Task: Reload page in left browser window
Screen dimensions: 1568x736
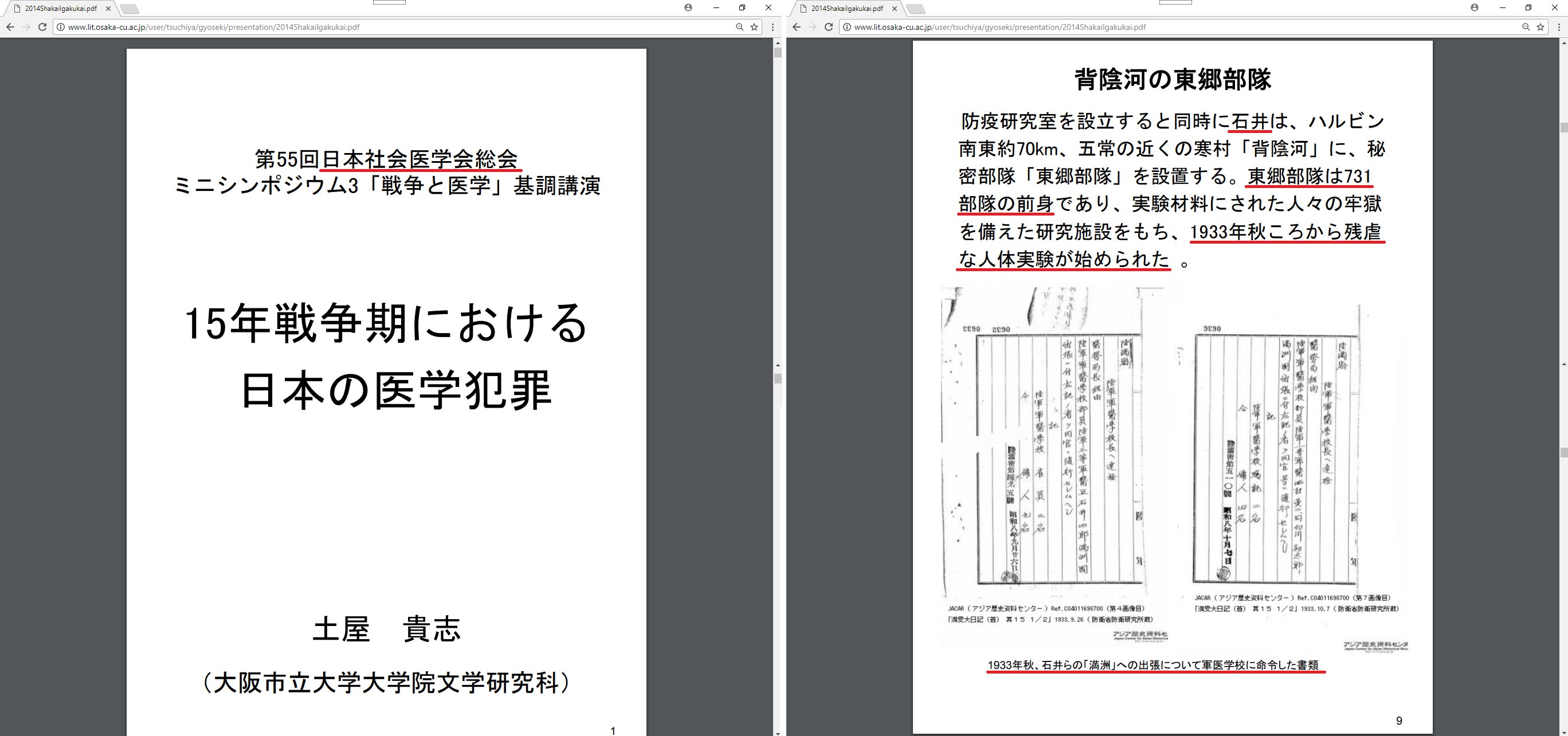Action: click(x=42, y=27)
